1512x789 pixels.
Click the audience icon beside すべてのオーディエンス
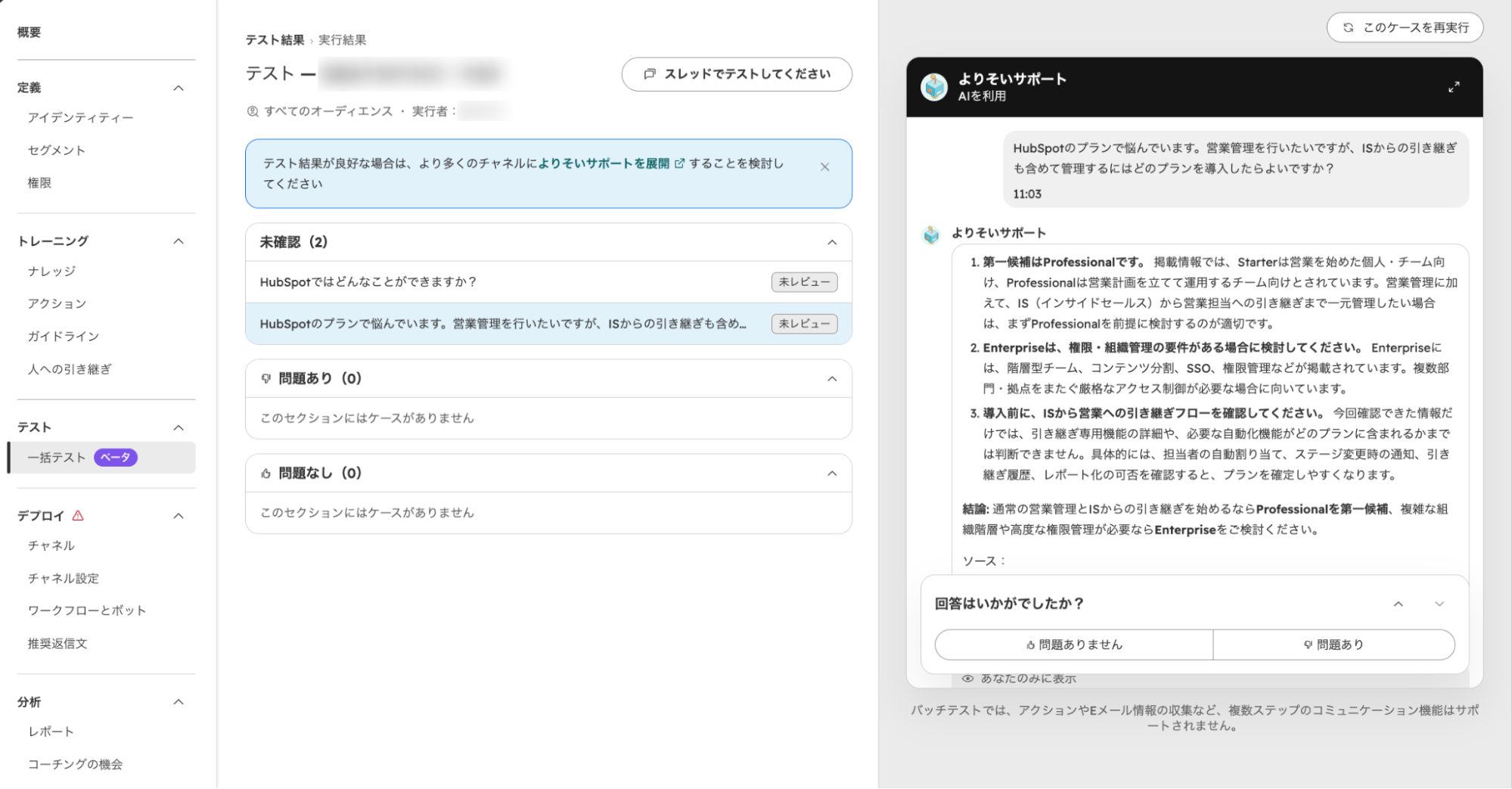pyautogui.click(x=253, y=111)
